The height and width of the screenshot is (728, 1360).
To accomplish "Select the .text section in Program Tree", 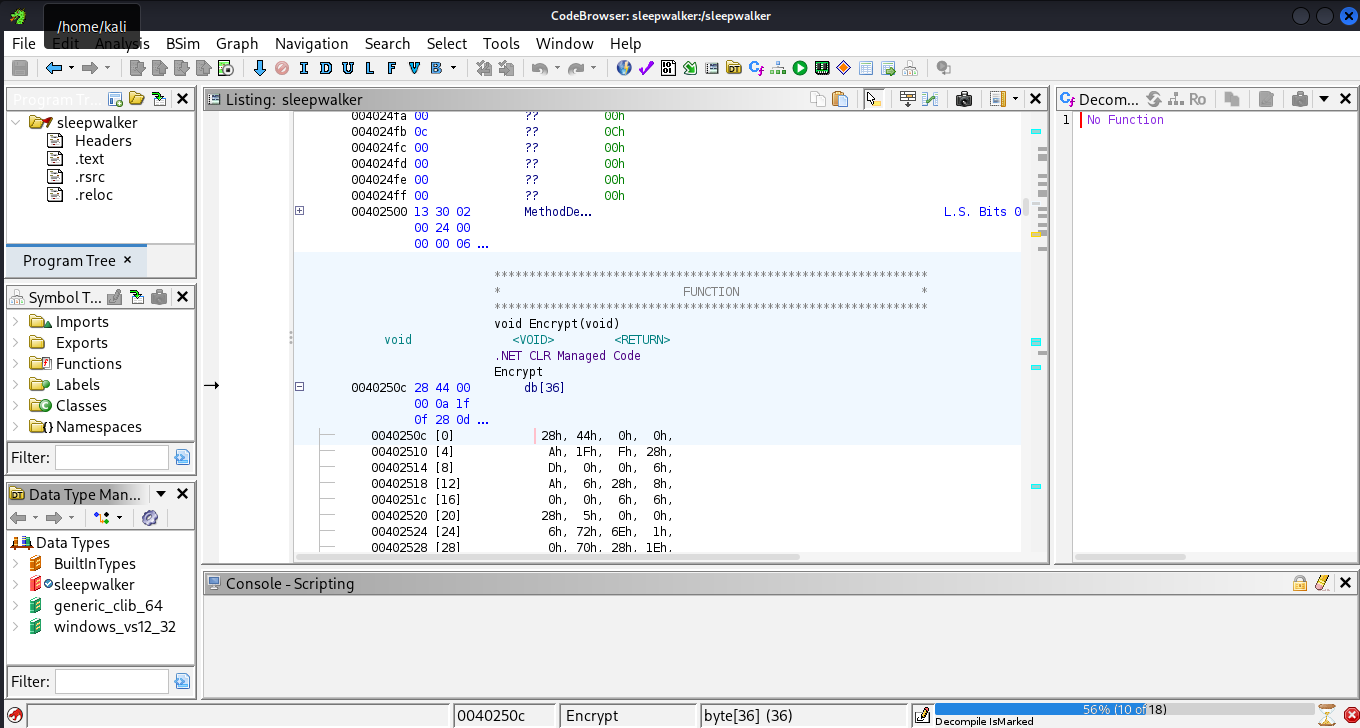I will 89,159.
